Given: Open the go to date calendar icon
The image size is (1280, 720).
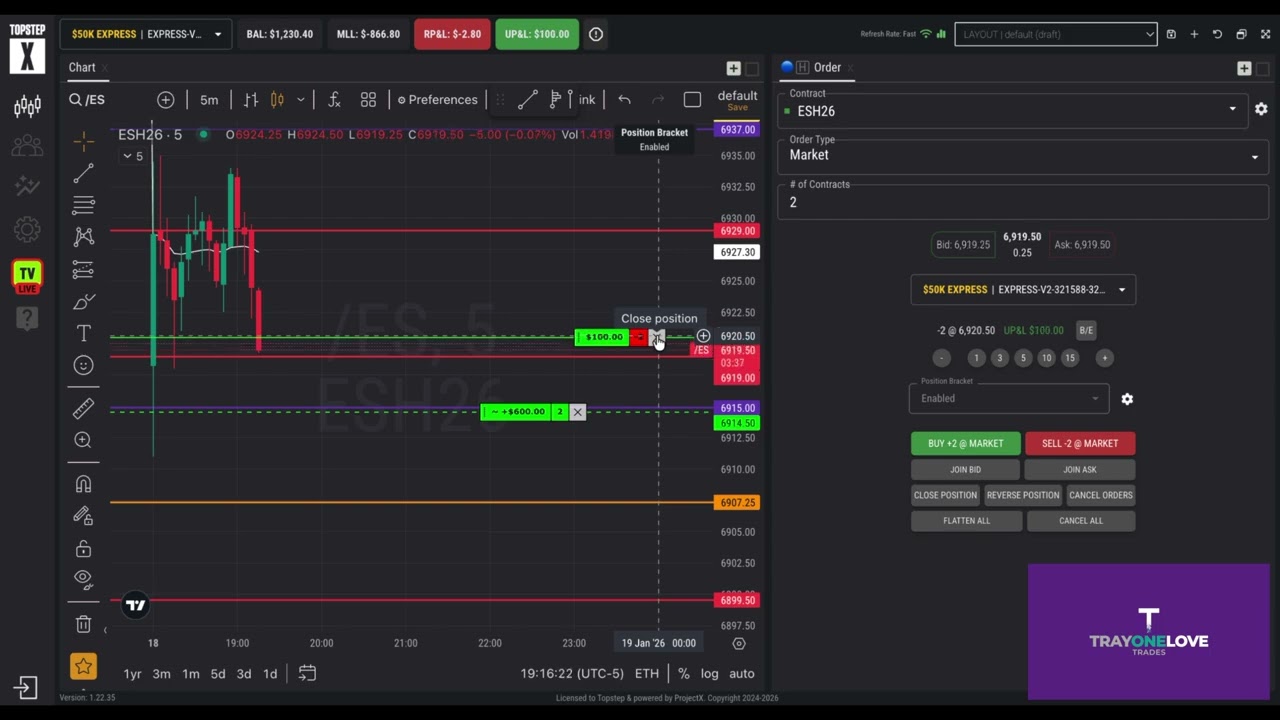Looking at the screenshot, I should (307, 674).
